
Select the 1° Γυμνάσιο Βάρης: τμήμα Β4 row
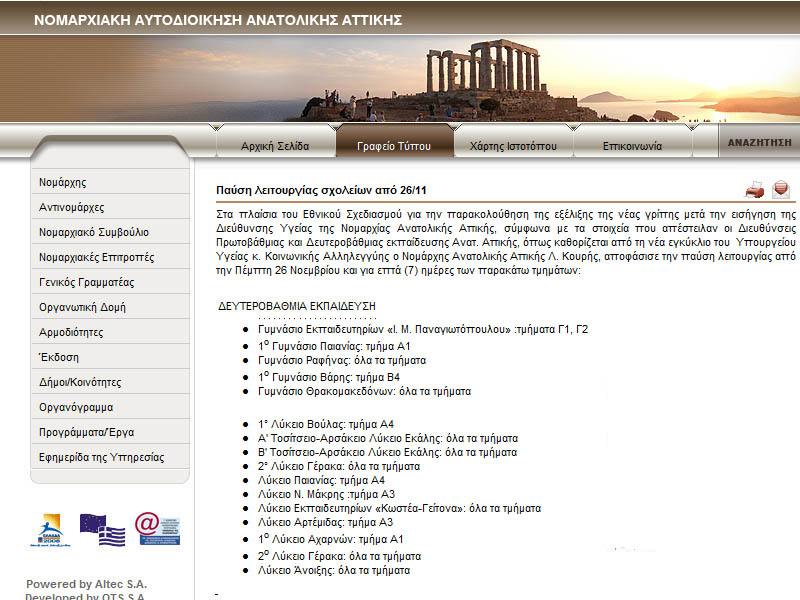[329, 377]
